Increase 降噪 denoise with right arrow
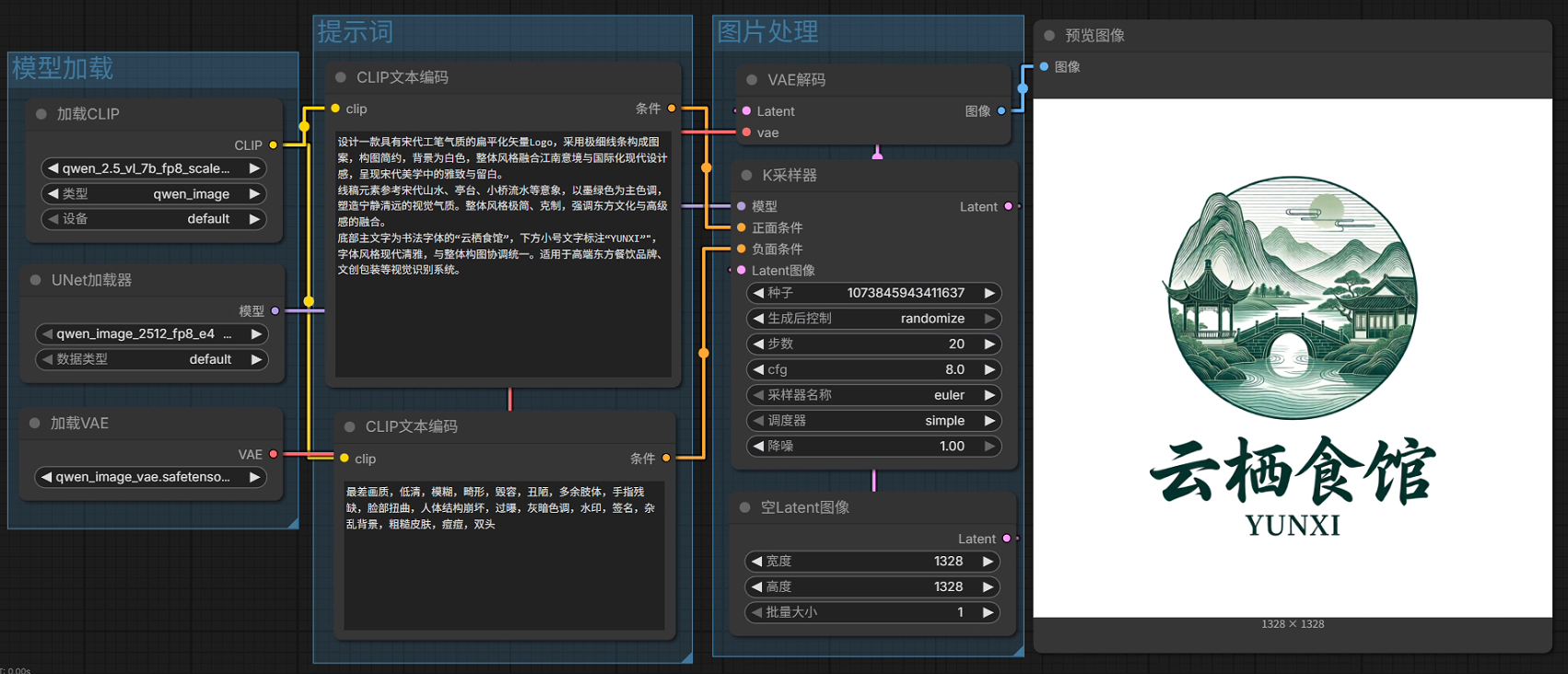The image size is (1568, 674). [x=989, y=446]
